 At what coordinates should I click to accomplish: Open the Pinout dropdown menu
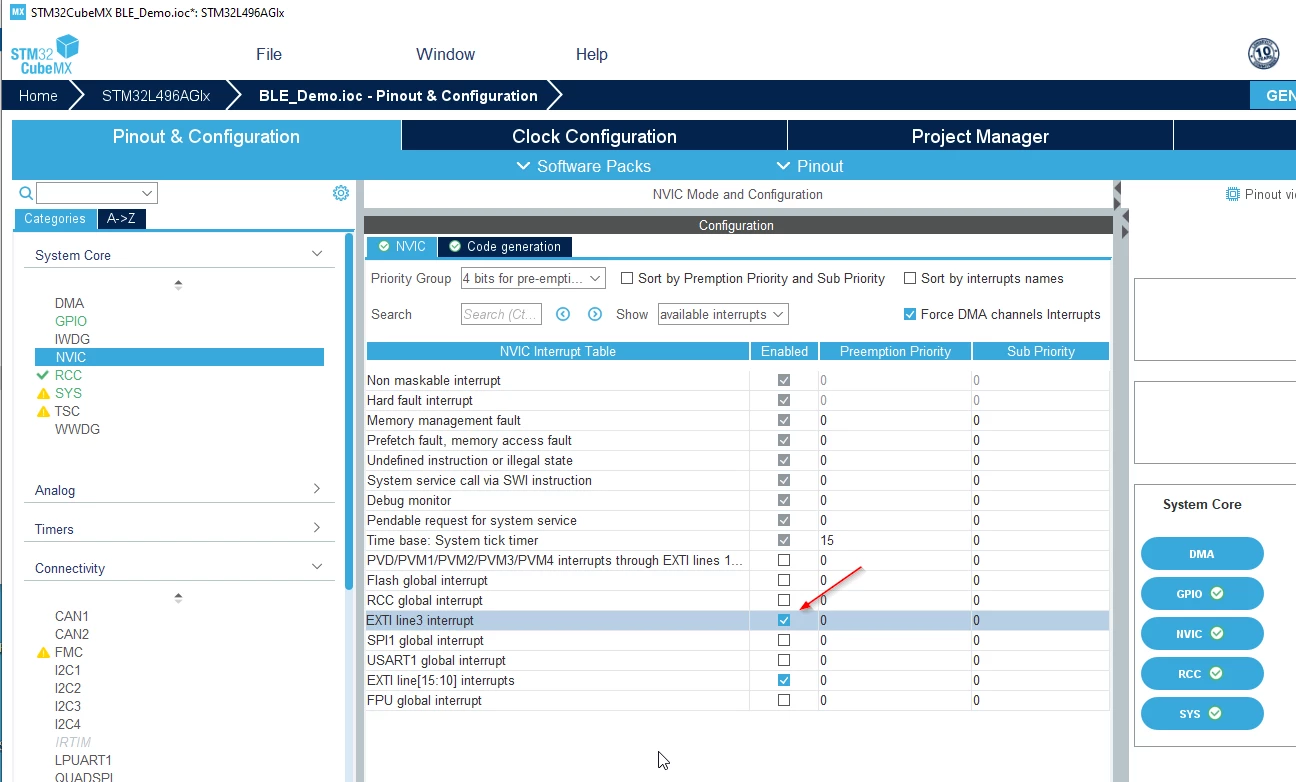(810, 166)
